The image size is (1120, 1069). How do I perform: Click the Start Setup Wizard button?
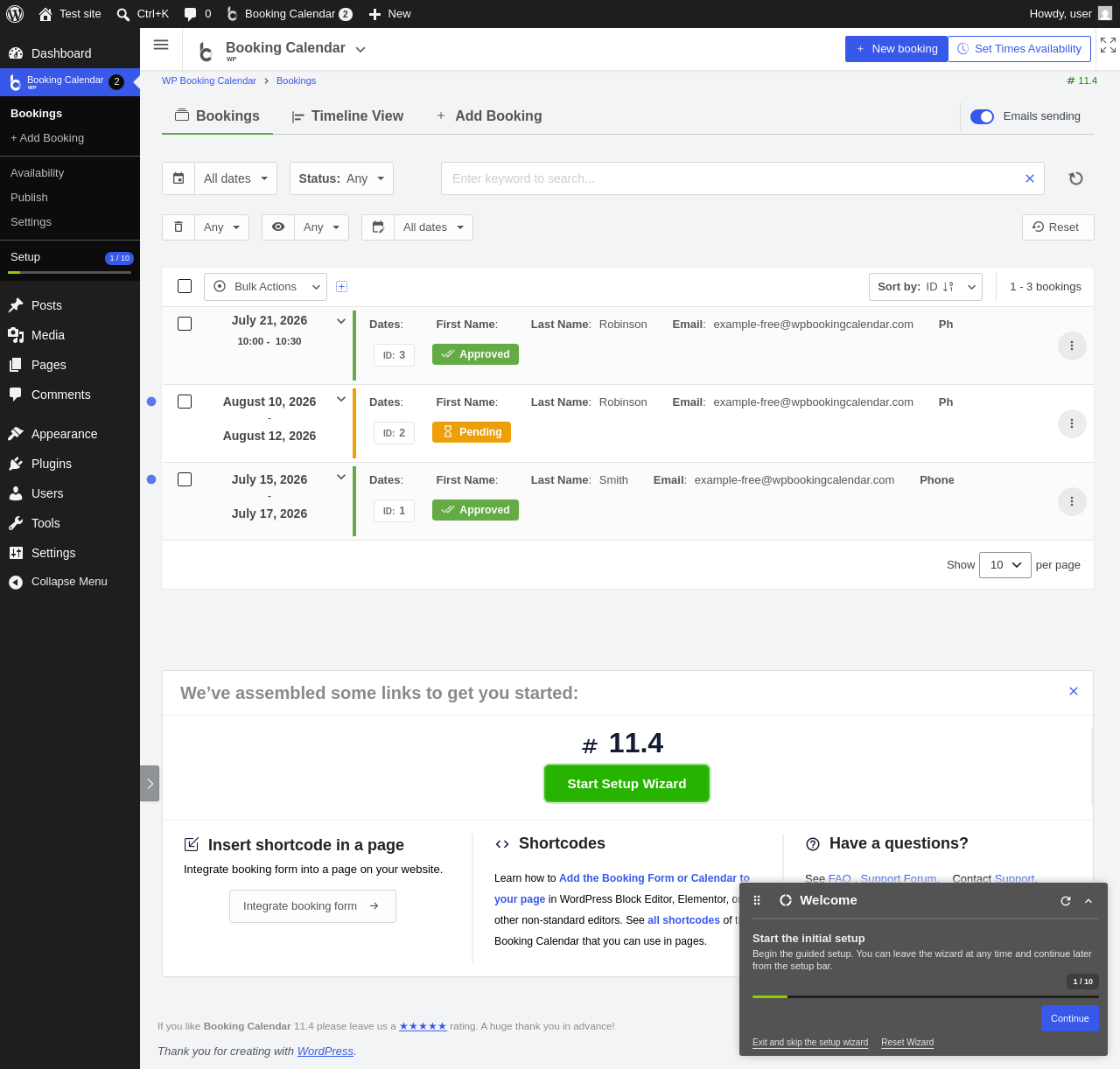[x=626, y=784]
